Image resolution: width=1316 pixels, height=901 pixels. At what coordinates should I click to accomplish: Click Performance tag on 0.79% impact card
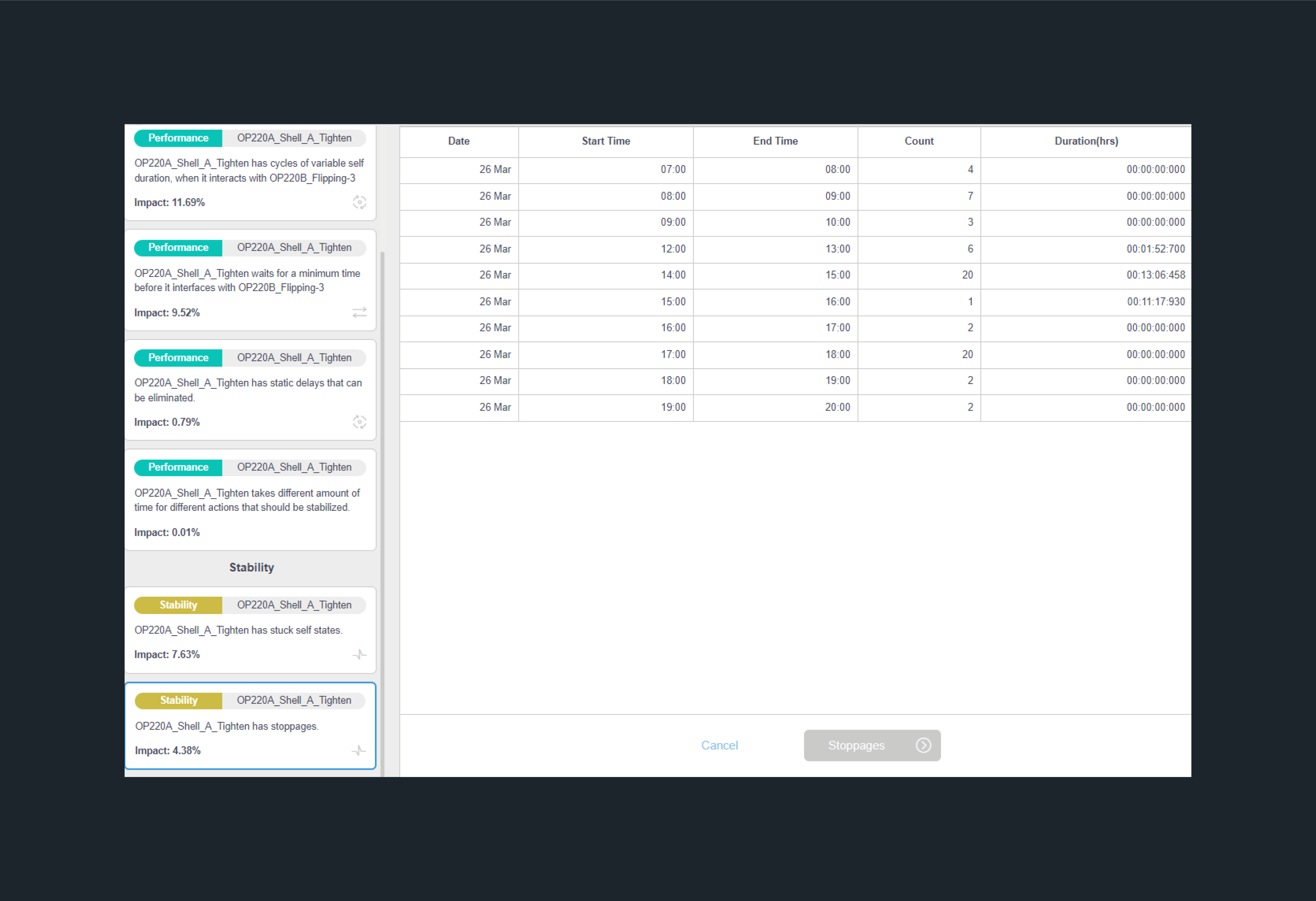click(x=179, y=357)
